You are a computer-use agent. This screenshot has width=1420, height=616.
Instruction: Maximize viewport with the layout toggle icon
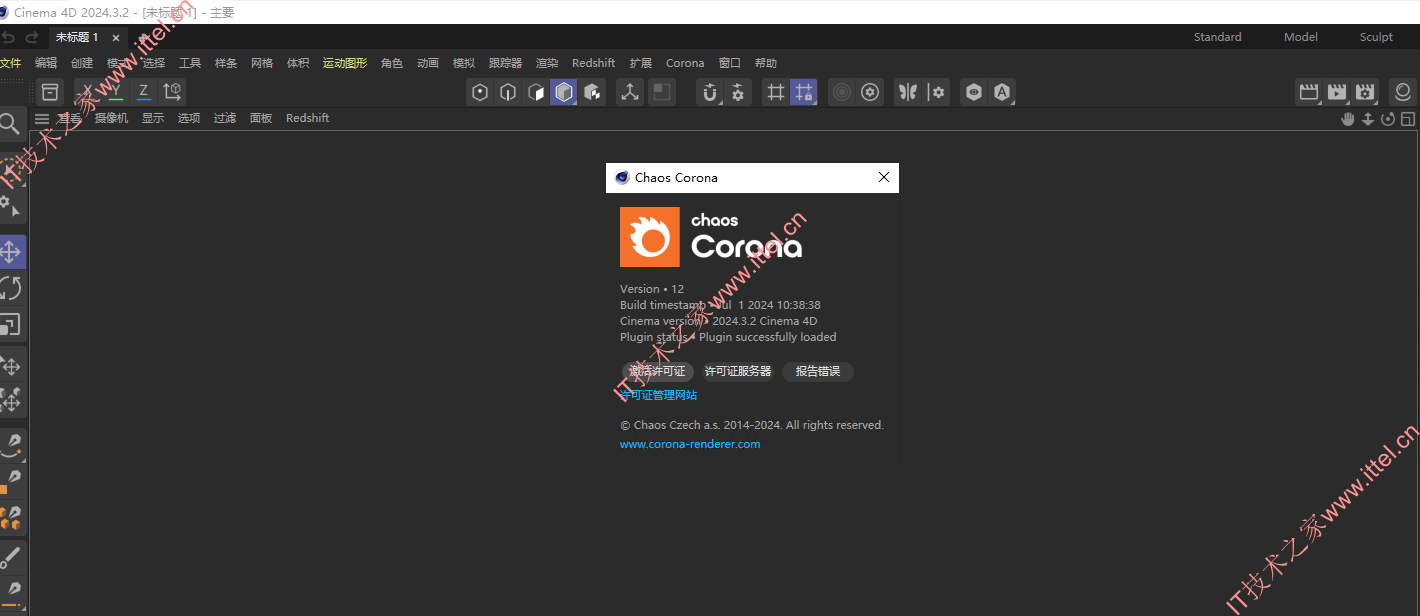click(x=1408, y=119)
